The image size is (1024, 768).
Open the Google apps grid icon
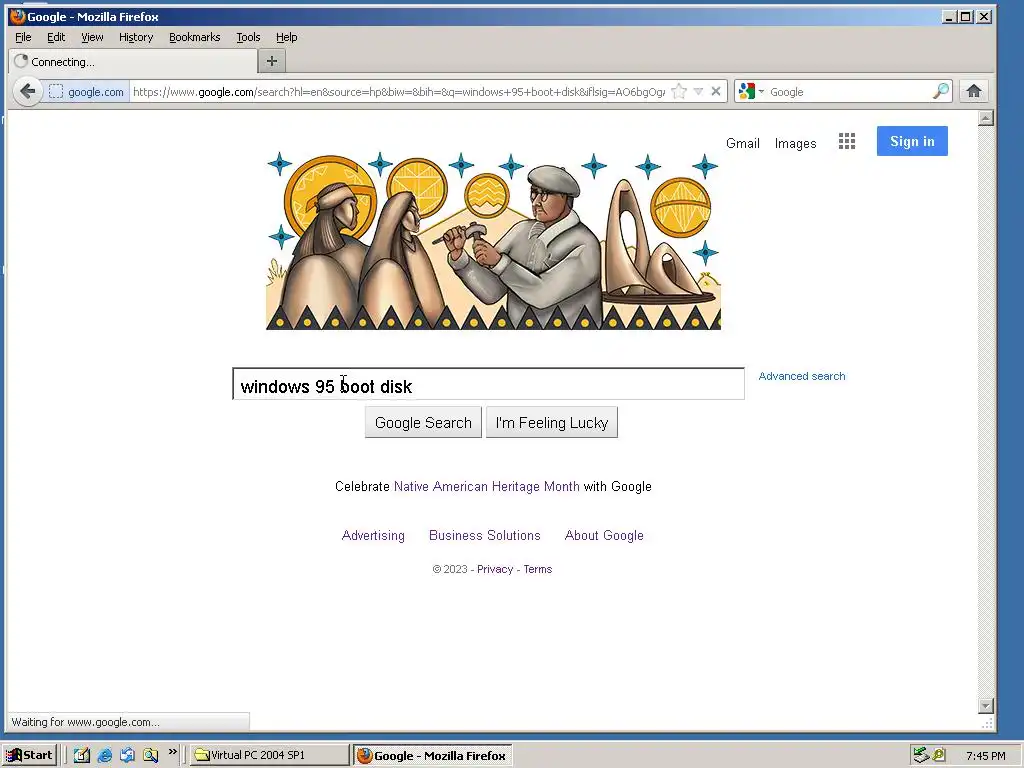click(x=847, y=142)
